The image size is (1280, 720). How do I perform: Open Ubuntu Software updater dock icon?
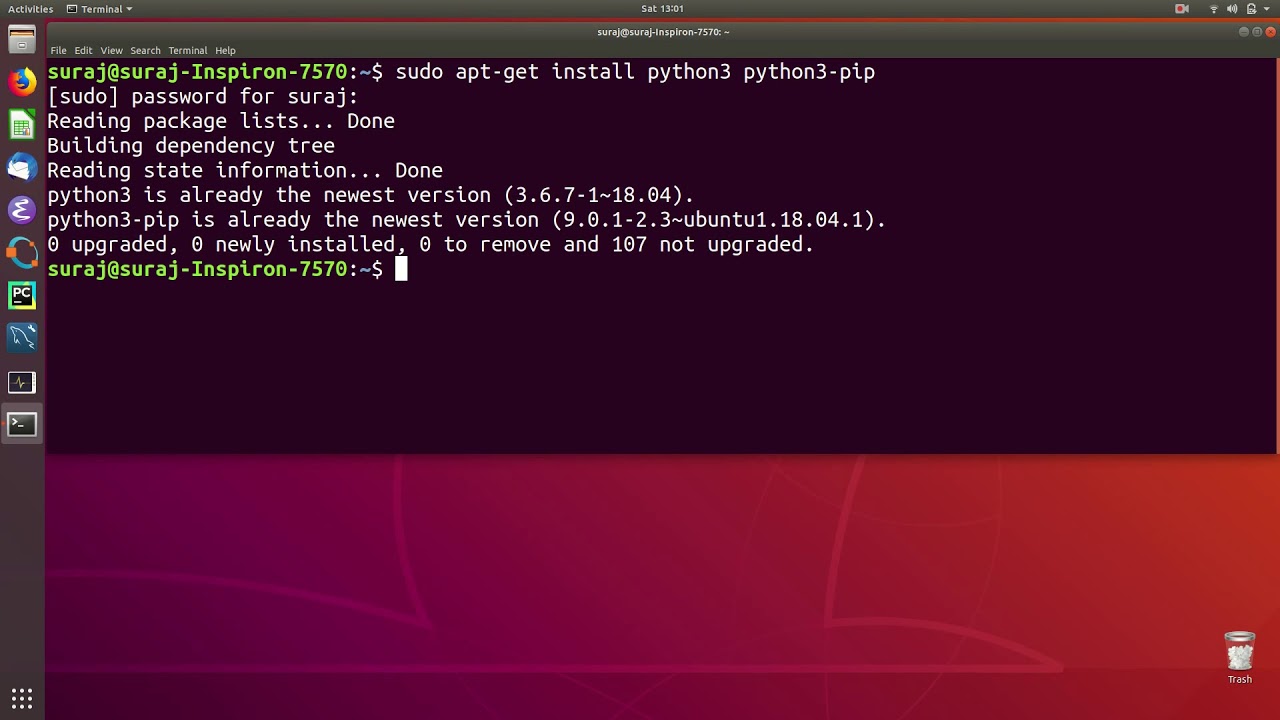click(x=21, y=253)
